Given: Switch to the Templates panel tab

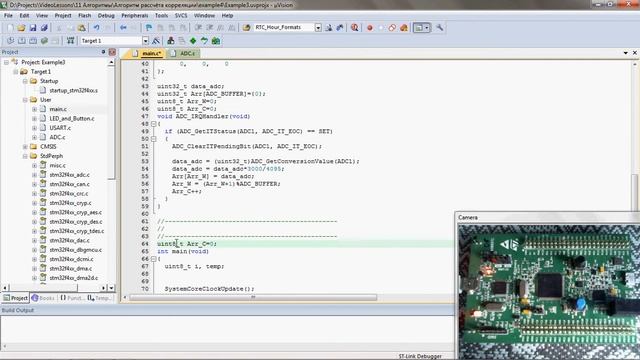Looking at the screenshot, I should pos(99,298).
